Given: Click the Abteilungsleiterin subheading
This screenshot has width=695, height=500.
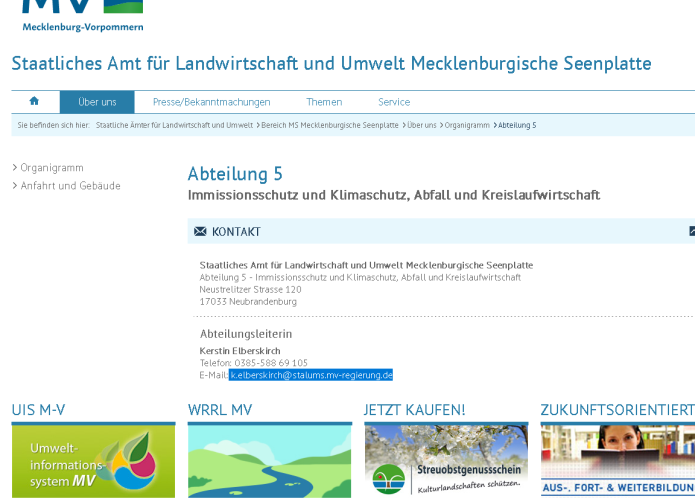Looking at the screenshot, I should coord(246,334).
